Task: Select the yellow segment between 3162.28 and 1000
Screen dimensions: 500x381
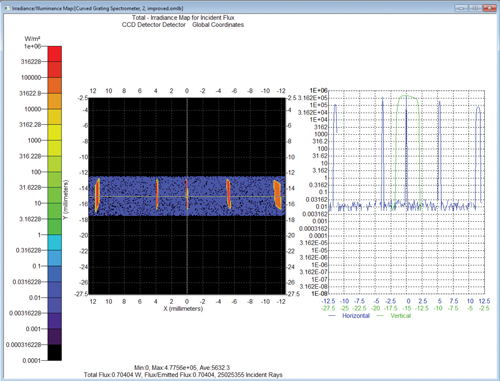Action: tap(55, 132)
